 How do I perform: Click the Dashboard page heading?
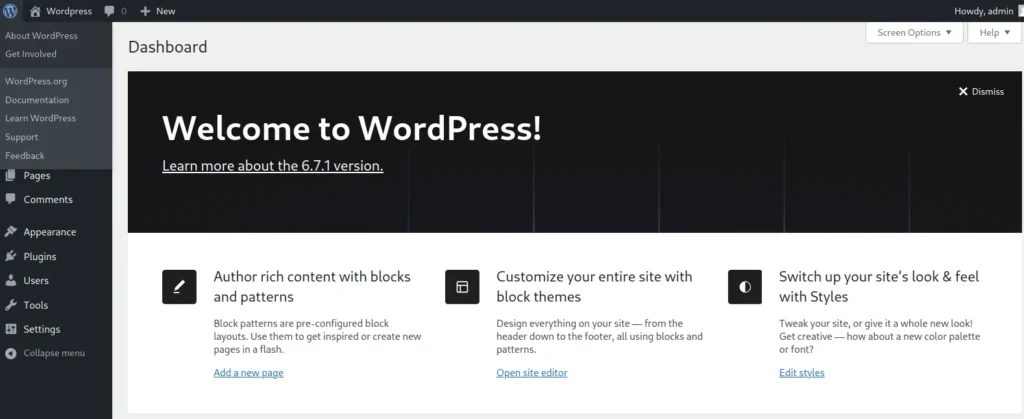tap(168, 47)
